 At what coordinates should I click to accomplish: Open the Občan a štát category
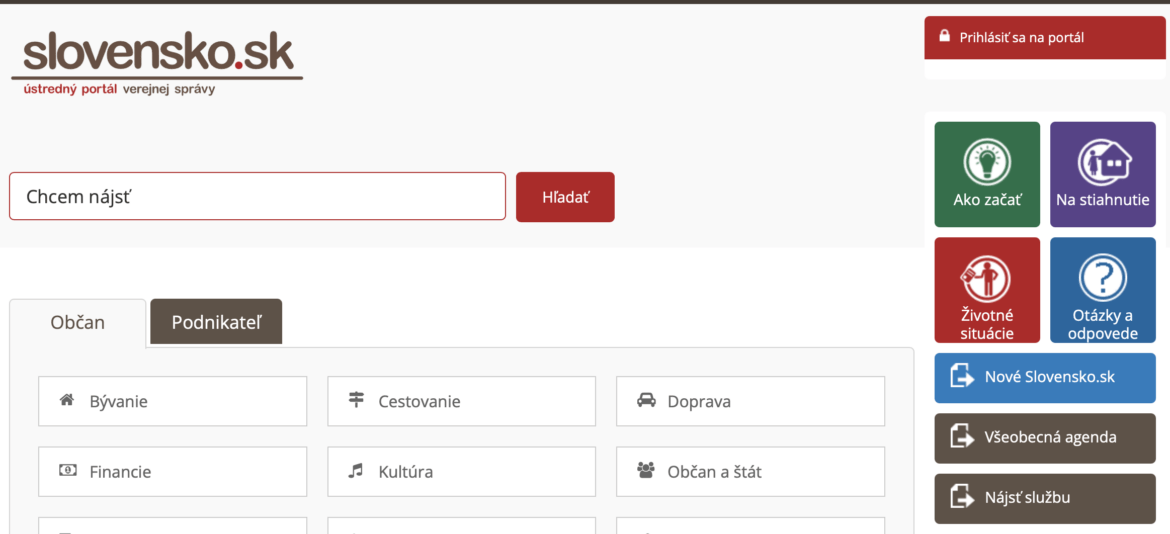pos(750,471)
